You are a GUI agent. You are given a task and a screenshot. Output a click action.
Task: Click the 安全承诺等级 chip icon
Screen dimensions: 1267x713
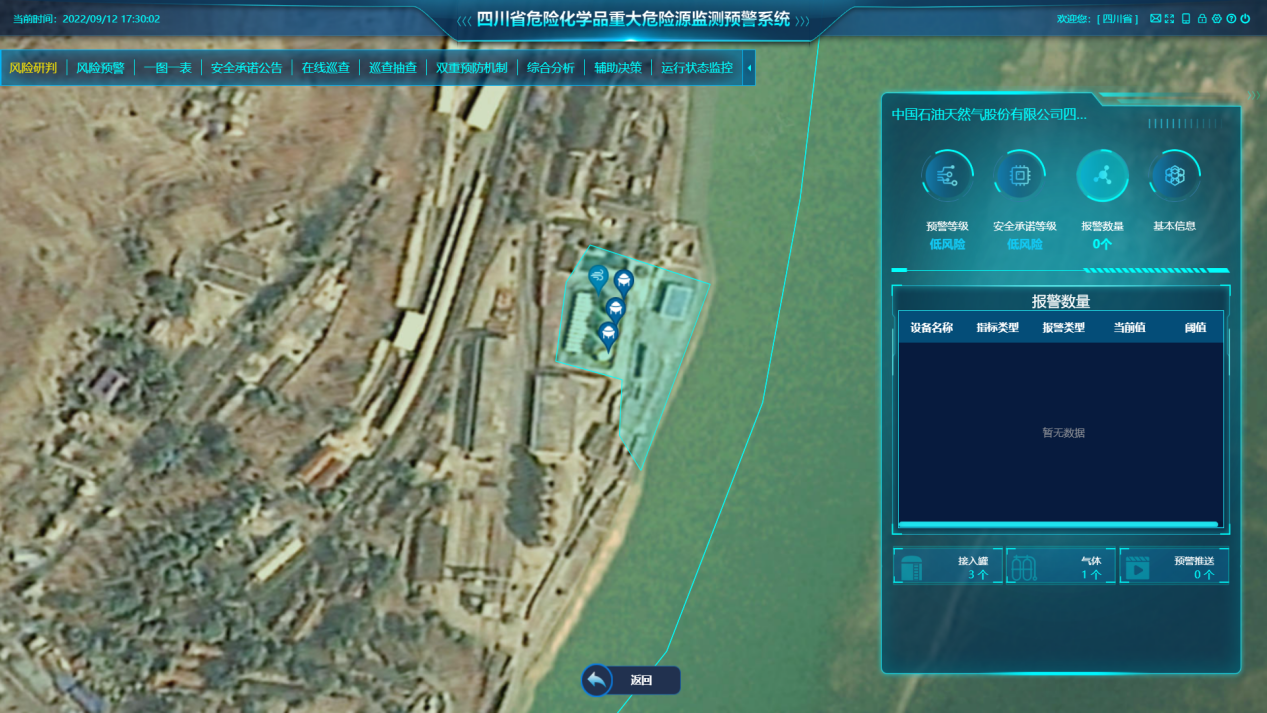[x=1019, y=176]
